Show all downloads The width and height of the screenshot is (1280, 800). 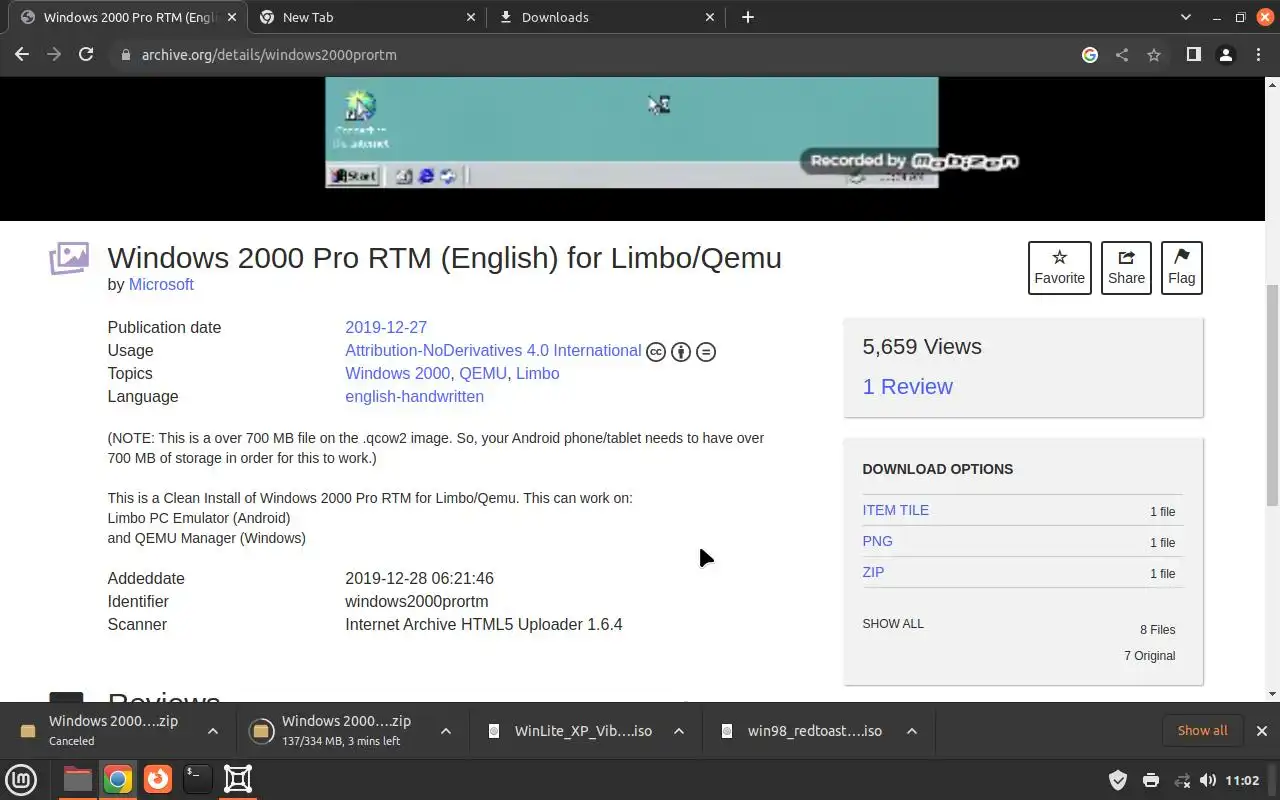coord(1202,731)
